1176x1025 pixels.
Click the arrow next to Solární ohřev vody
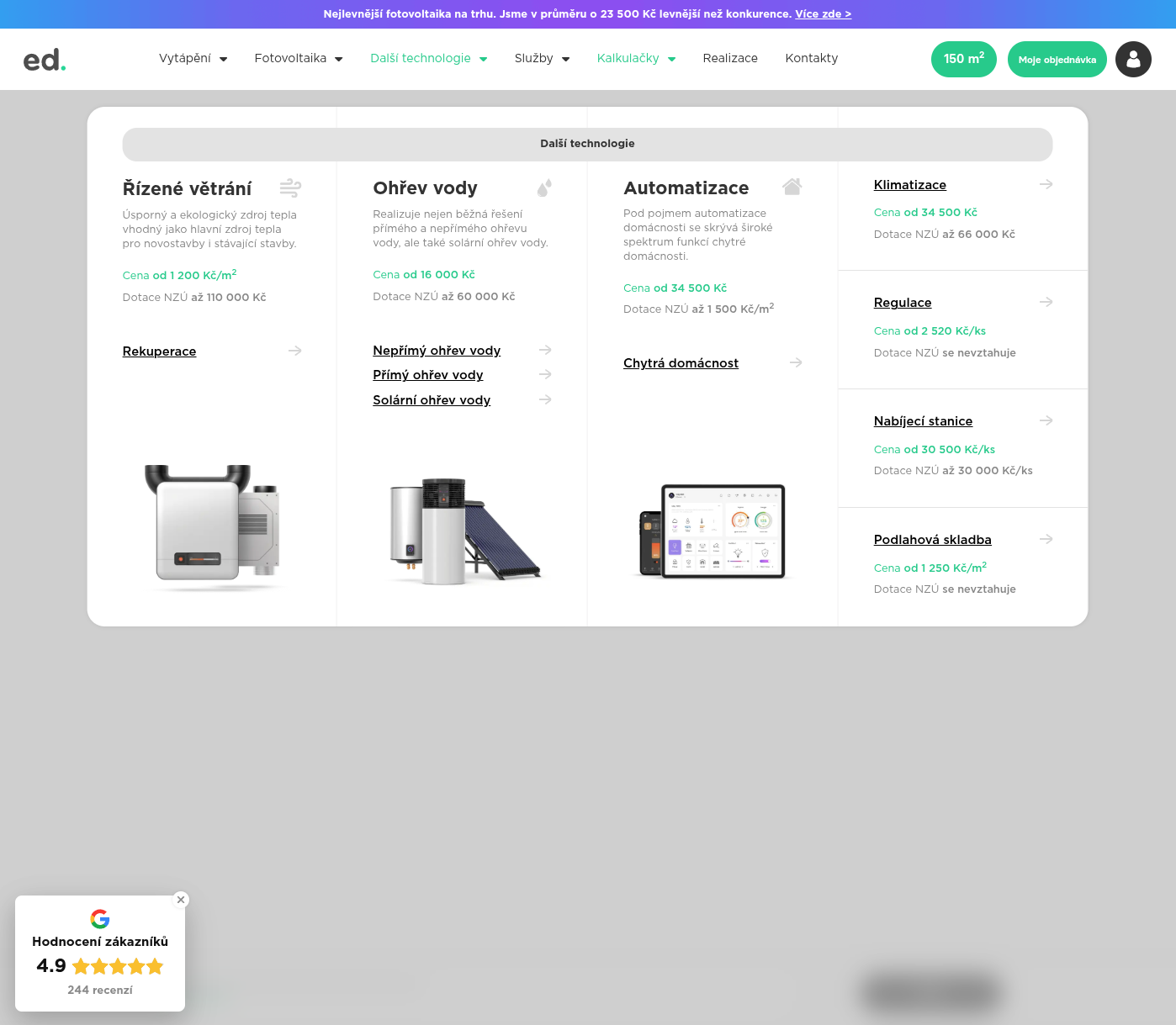click(x=545, y=399)
